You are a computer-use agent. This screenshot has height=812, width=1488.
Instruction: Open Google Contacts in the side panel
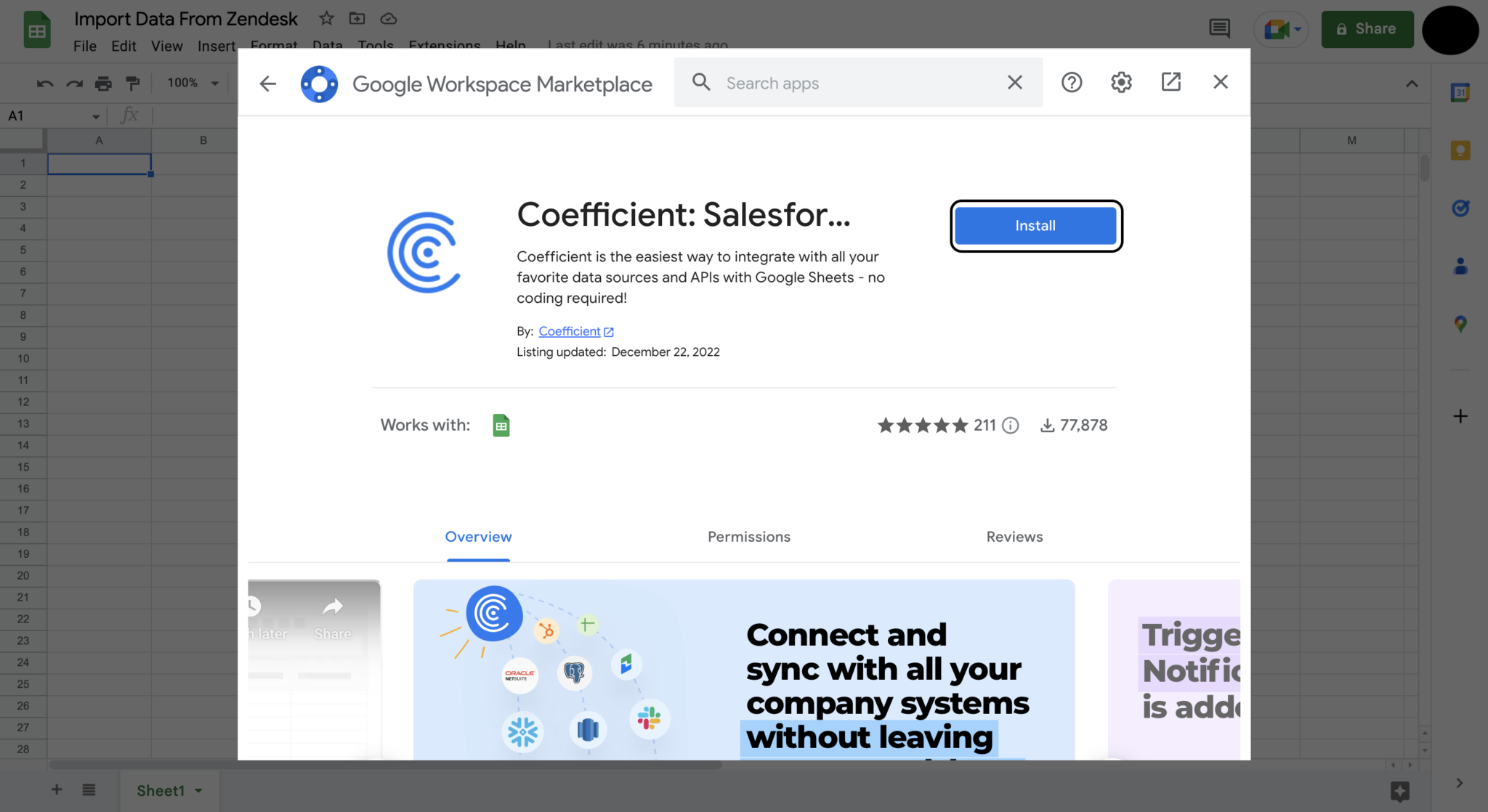pos(1460,267)
